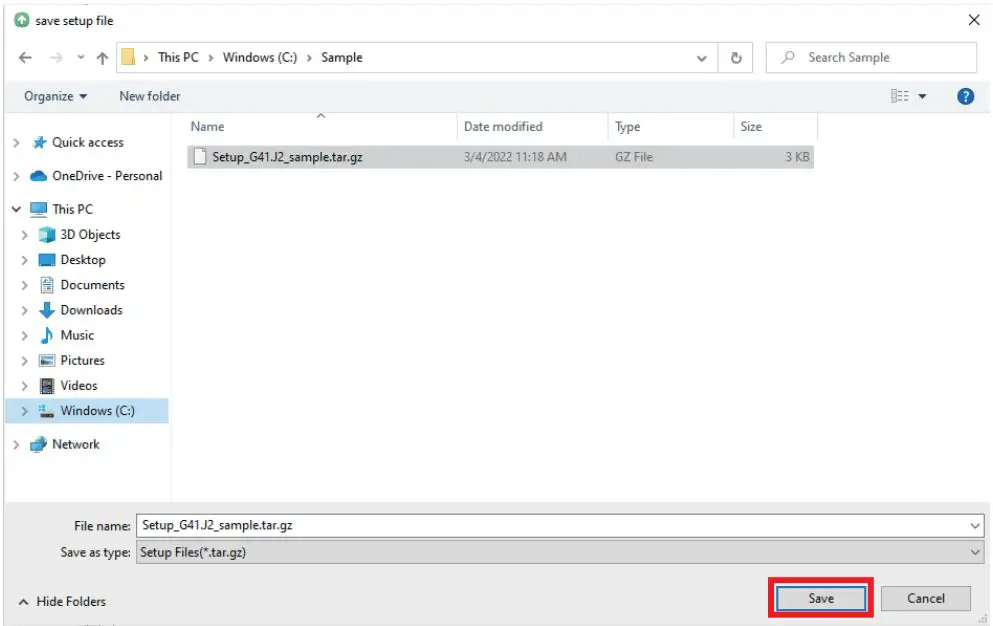Click the 3/4/2022 11:18 AM date cell
Screen dimensions: 993x626
click(515, 157)
